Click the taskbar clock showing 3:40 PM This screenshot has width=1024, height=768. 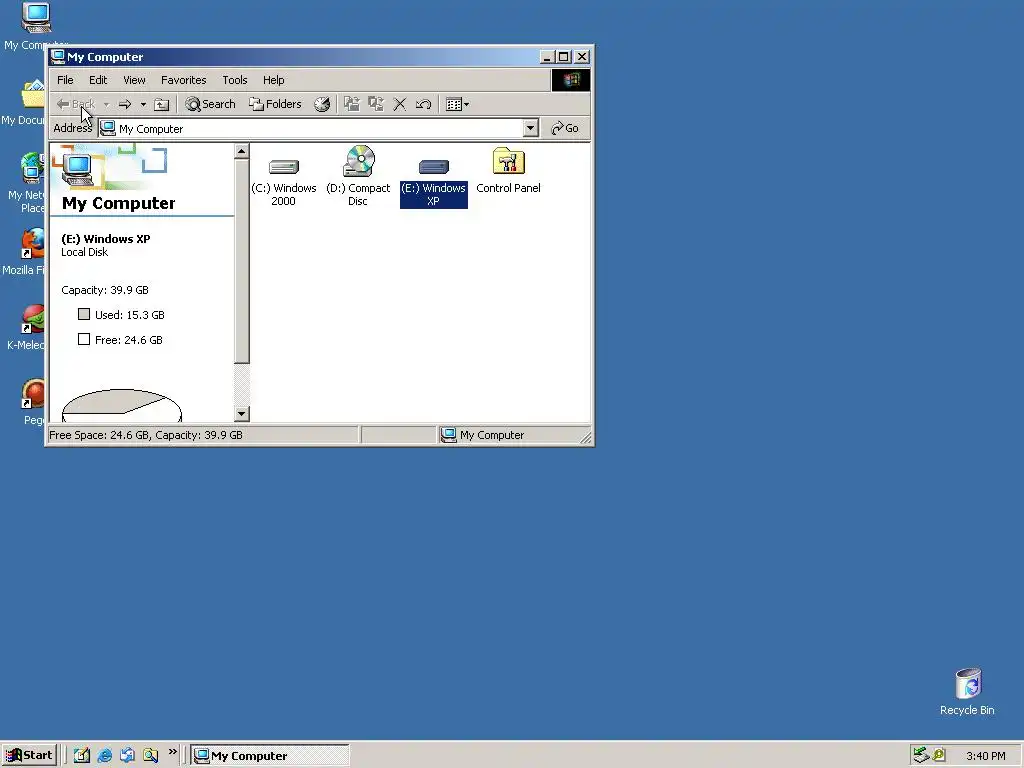coord(985,756)
